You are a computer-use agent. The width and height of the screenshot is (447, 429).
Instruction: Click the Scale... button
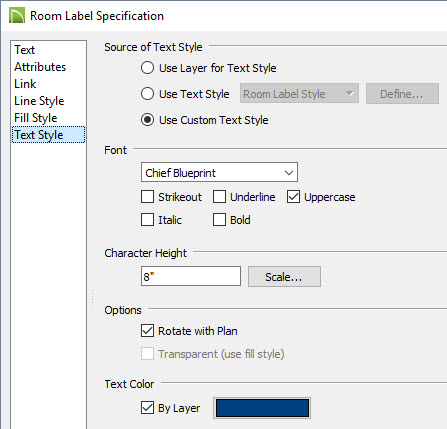284,276
